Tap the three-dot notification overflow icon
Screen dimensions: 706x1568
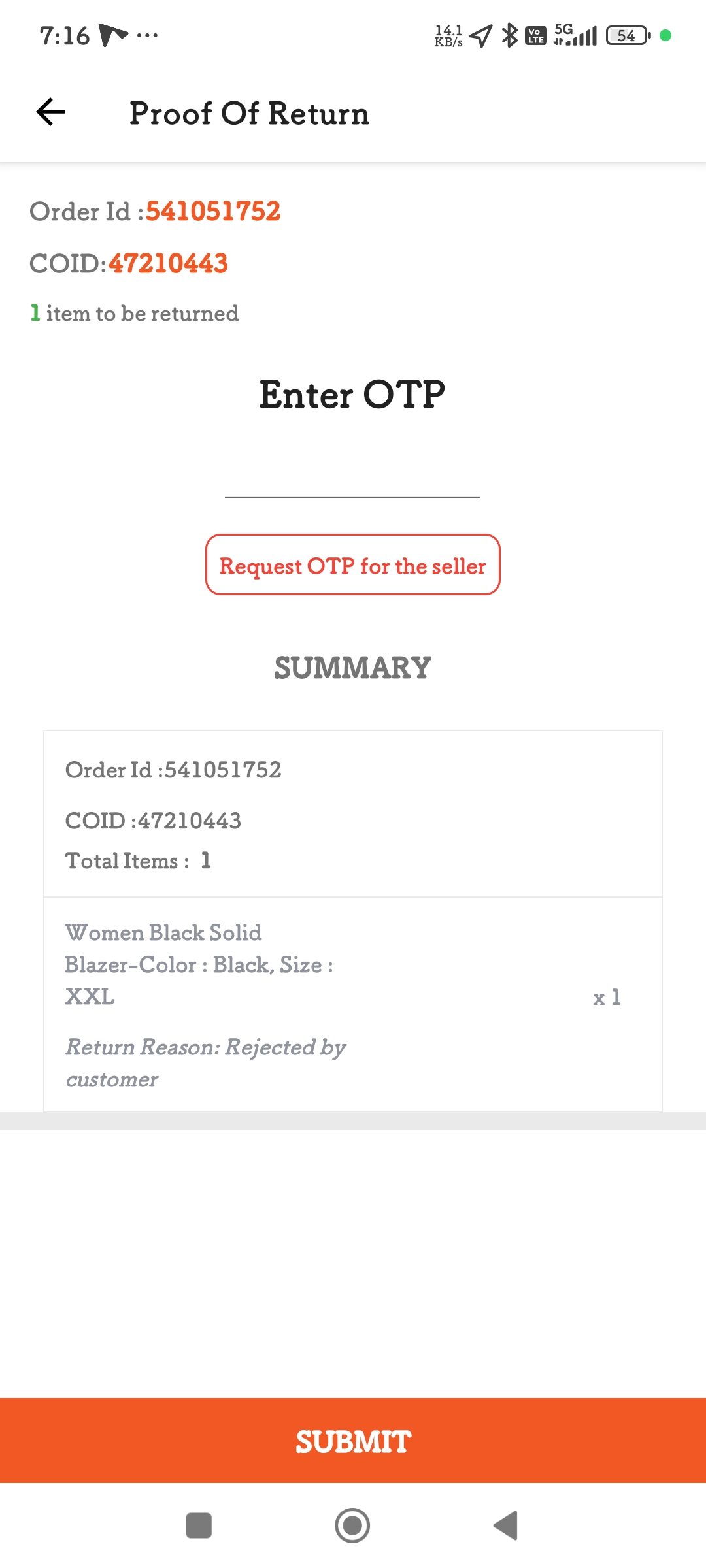tap(147, 35)
